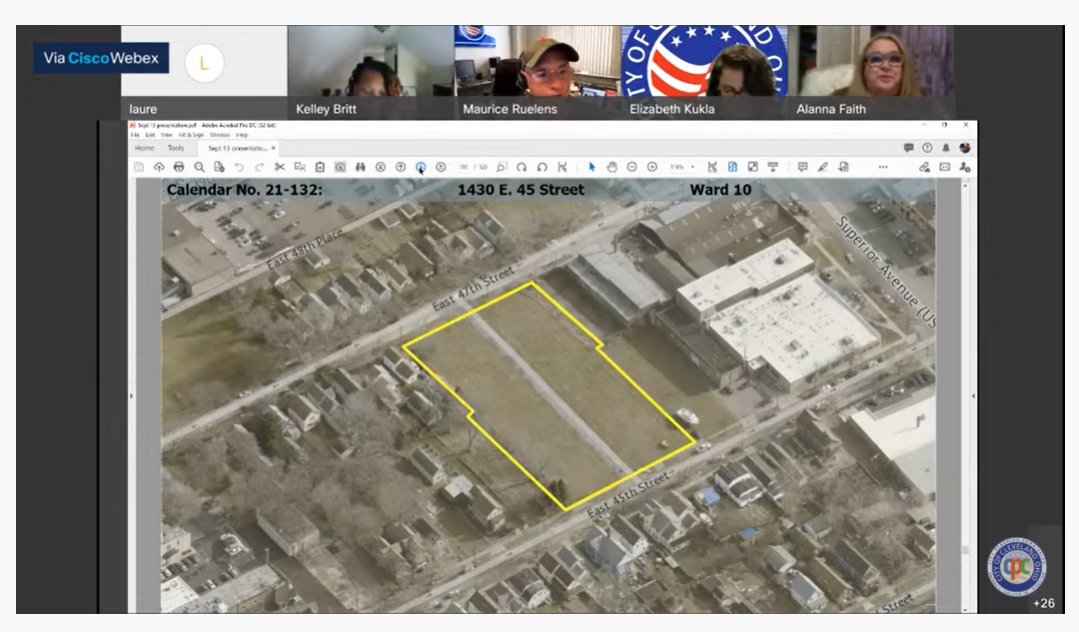
Task: Click the Zoom In plus icon
Action: tap(652, 167)
